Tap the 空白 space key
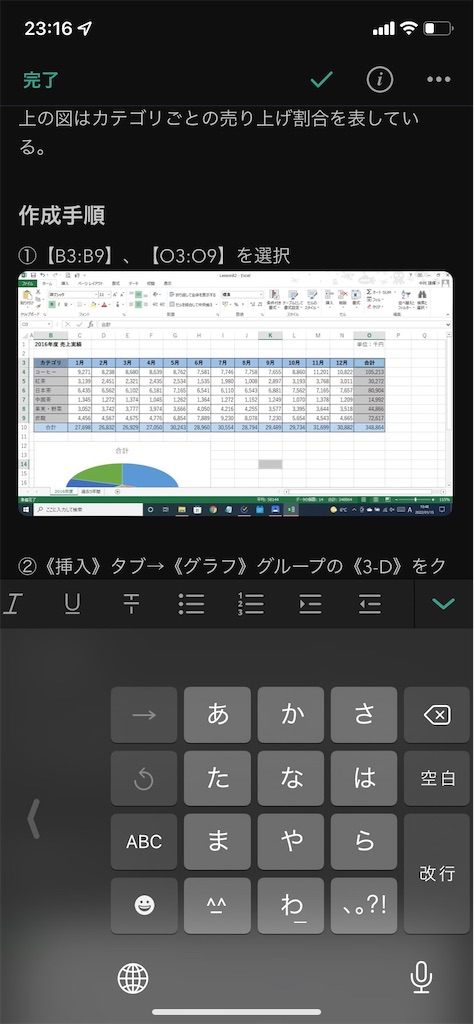Image resolution: width=474 pixels, height=1024 pixels. pyautogui.click(x=437, y=778)
